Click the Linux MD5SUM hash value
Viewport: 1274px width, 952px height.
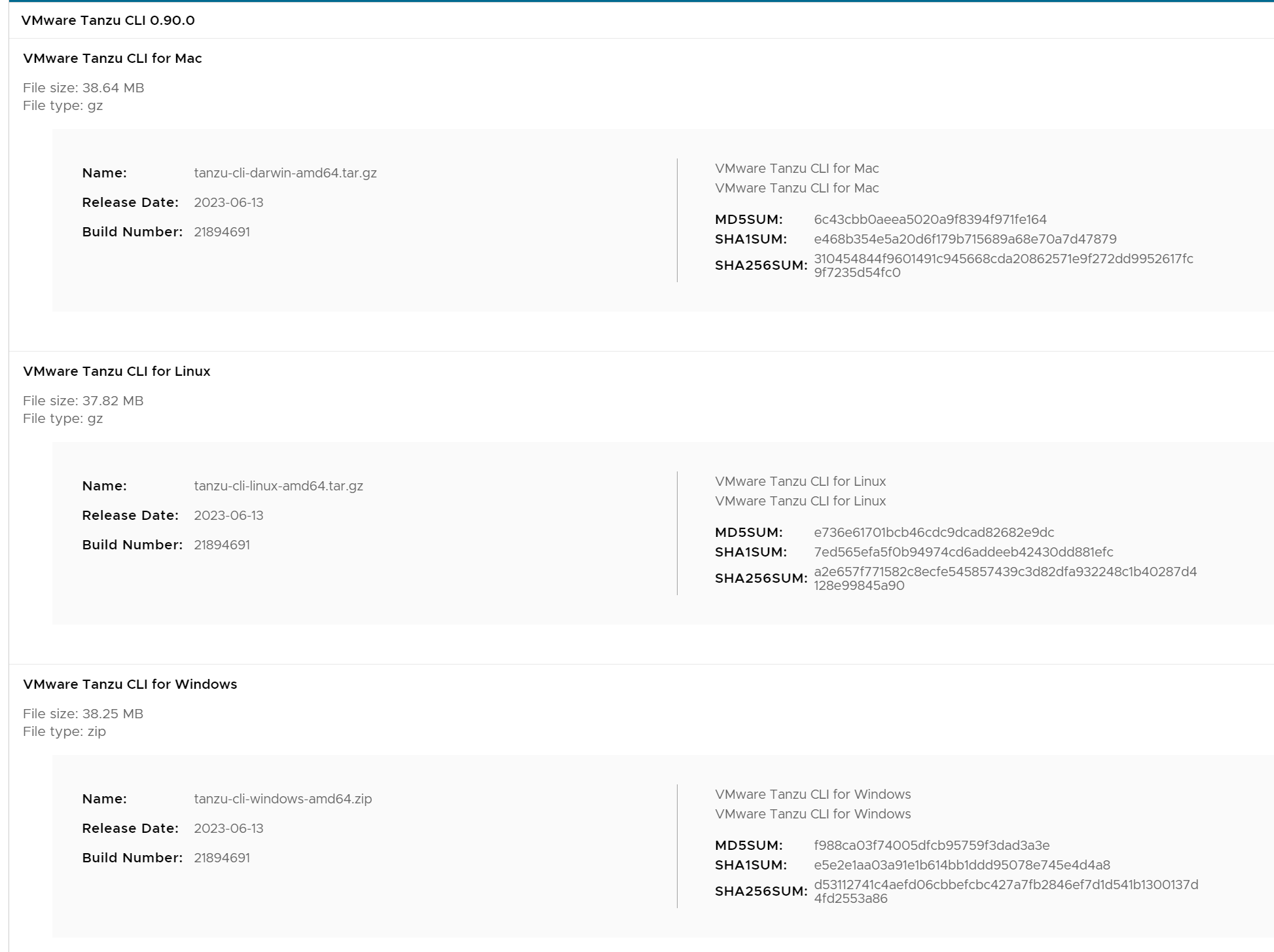pos(934,532)
